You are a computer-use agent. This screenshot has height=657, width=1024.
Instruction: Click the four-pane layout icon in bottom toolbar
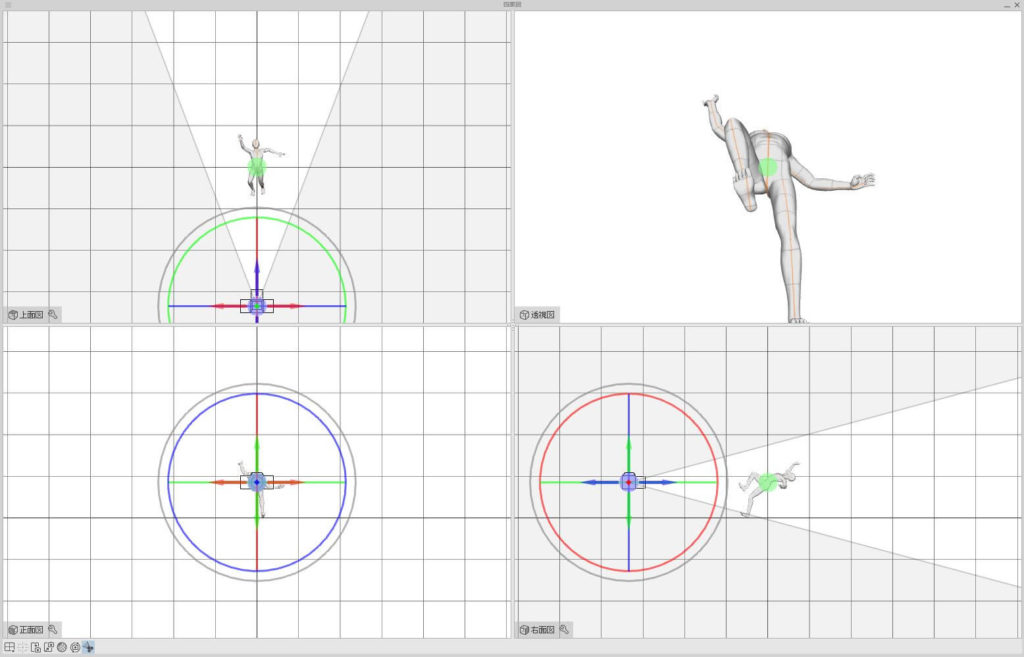pyautogui.click(x=9, y=648)
